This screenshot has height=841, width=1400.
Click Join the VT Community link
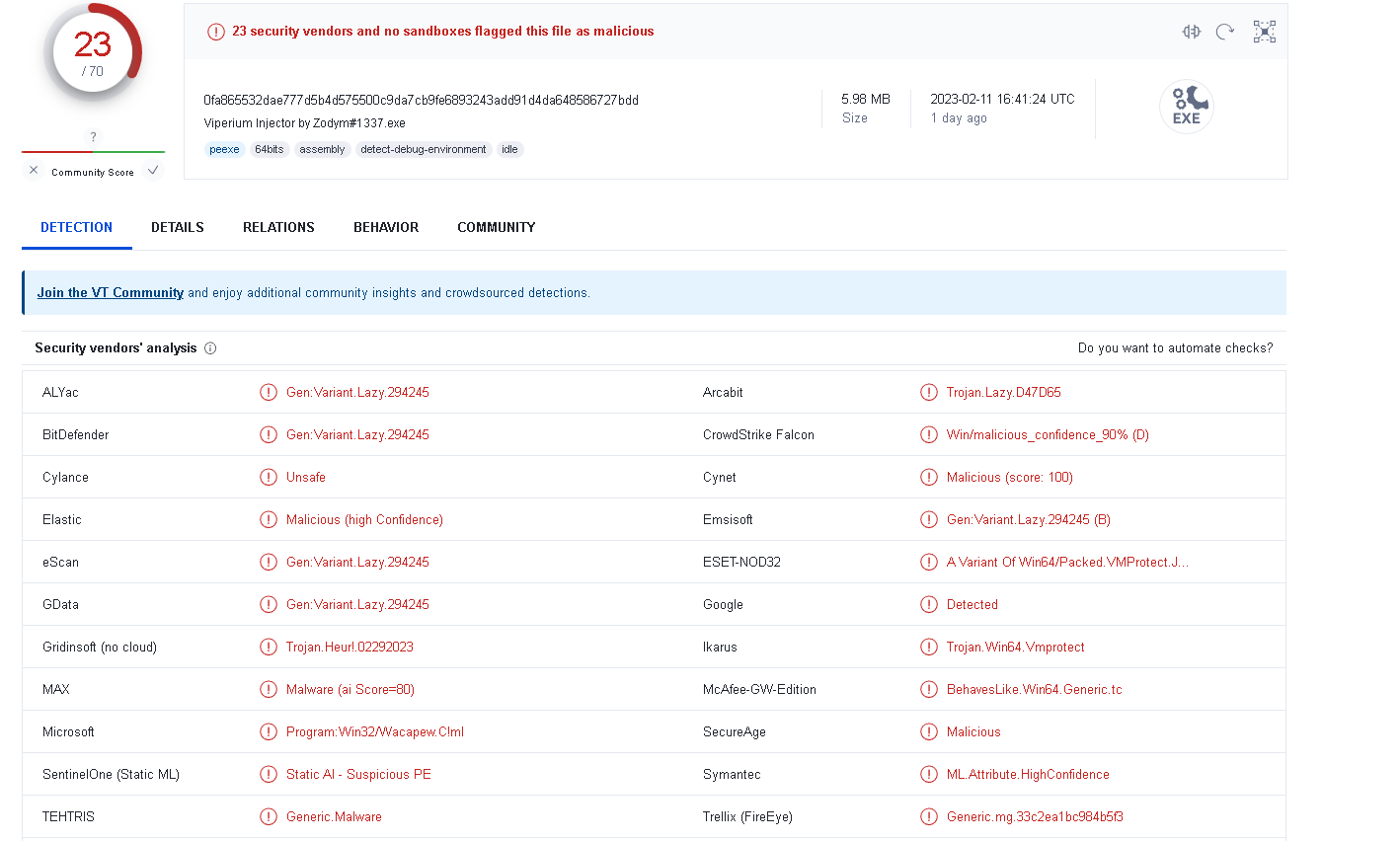coord(111,292)
